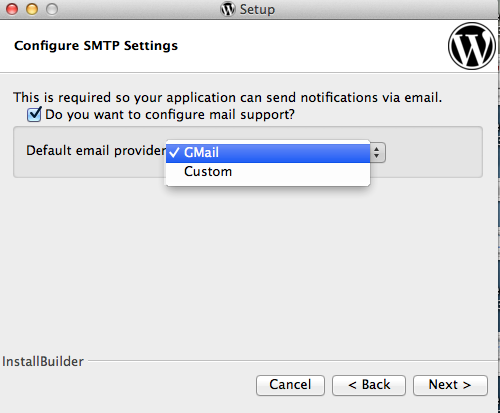
Task: Click empty area right of provider dropdown
Action: coord(433,153)
